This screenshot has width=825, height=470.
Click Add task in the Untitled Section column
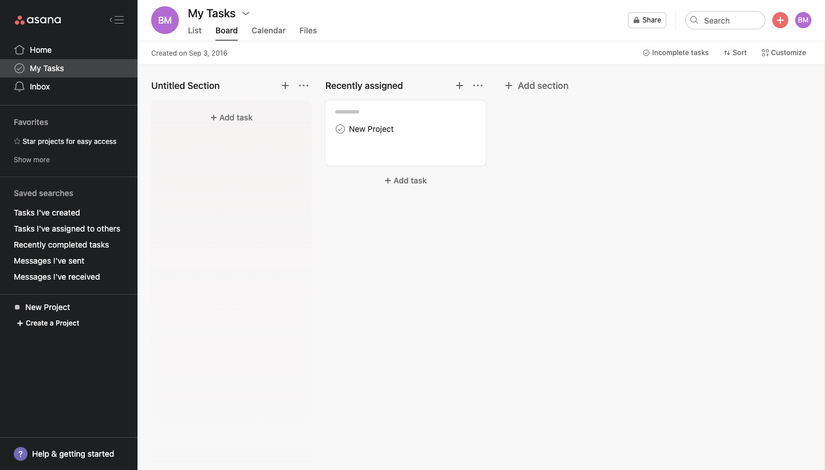[x=232, y=117]
